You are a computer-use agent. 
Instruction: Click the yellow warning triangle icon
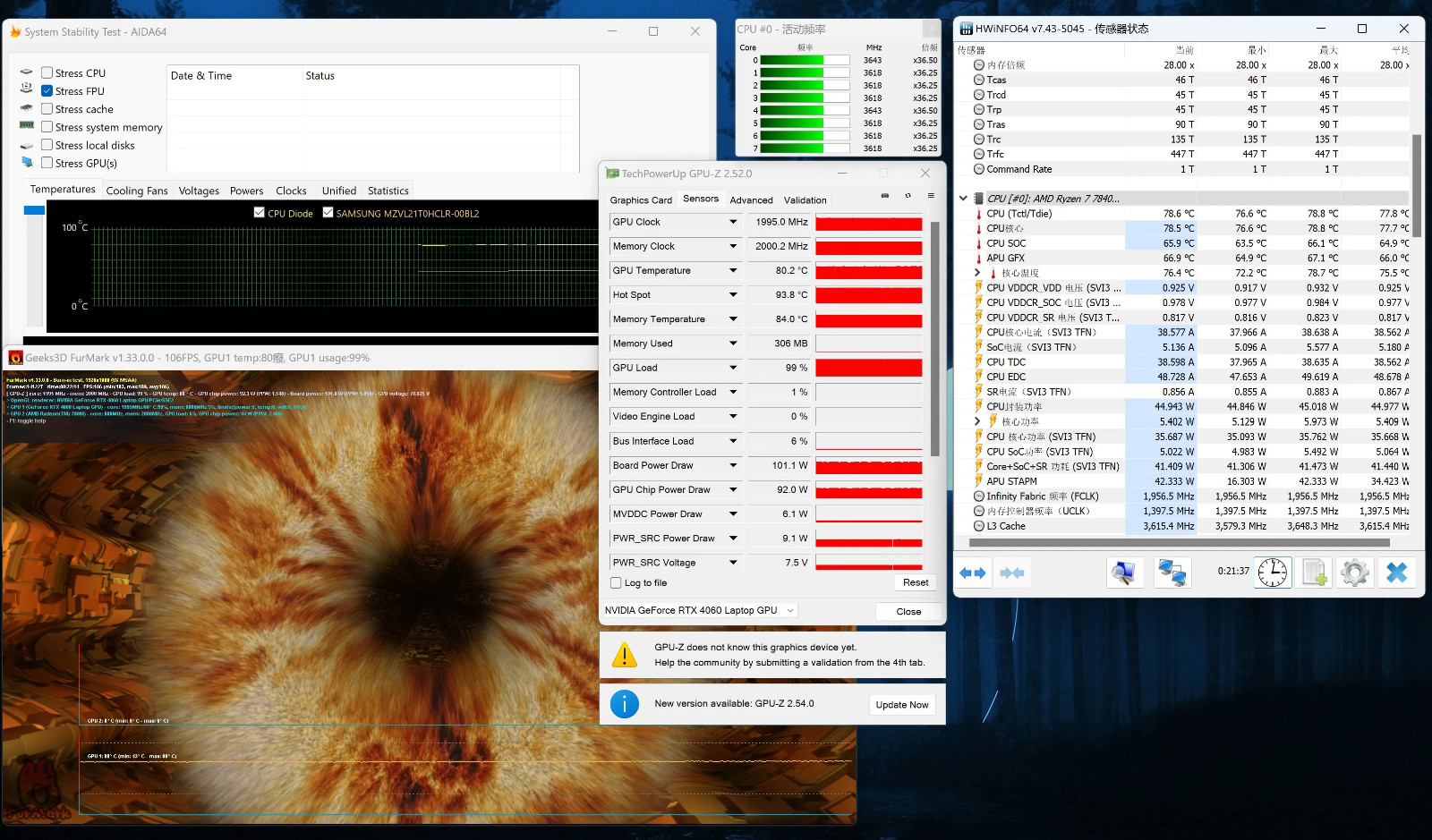[x=624, y=655]
